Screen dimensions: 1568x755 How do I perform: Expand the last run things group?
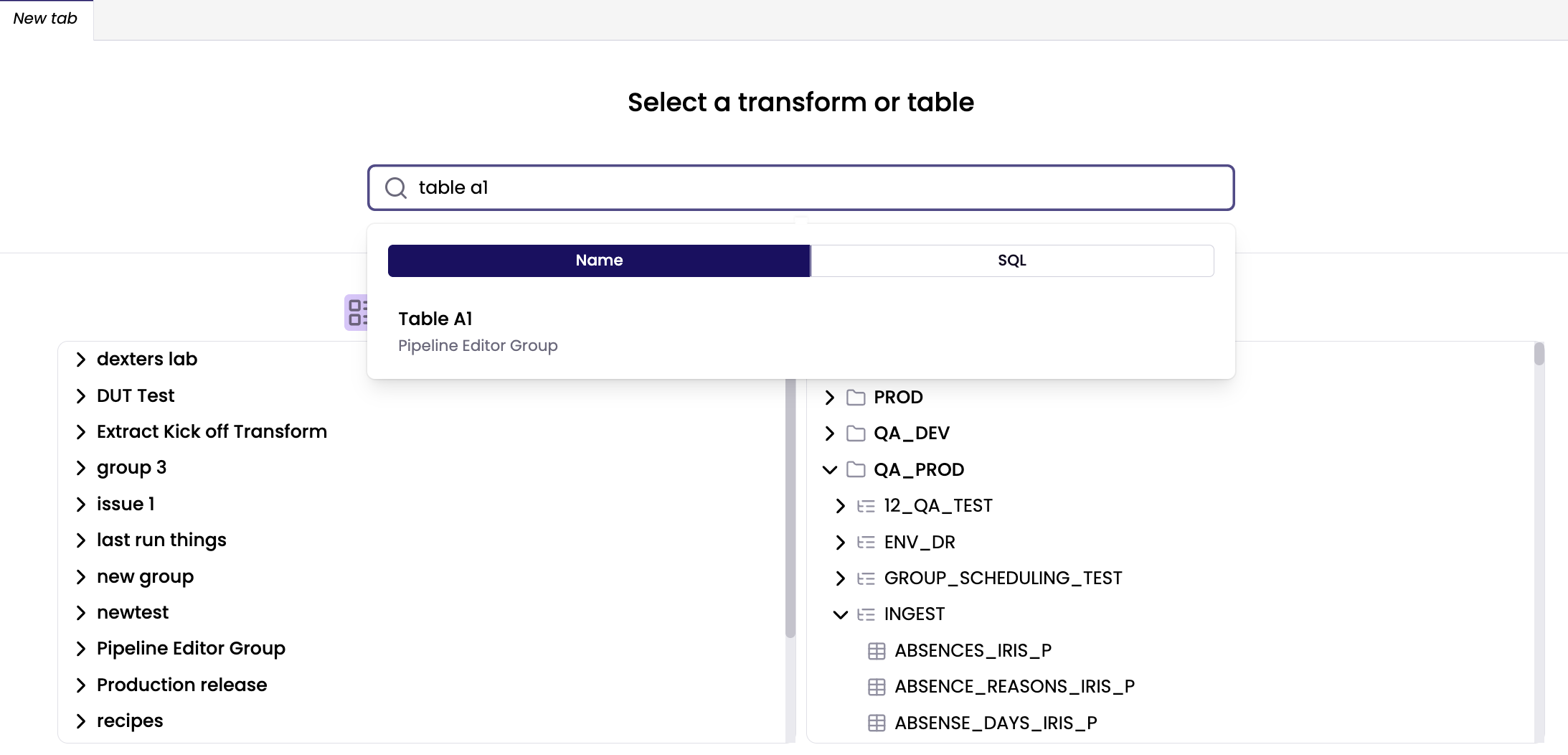coord(81,540)
